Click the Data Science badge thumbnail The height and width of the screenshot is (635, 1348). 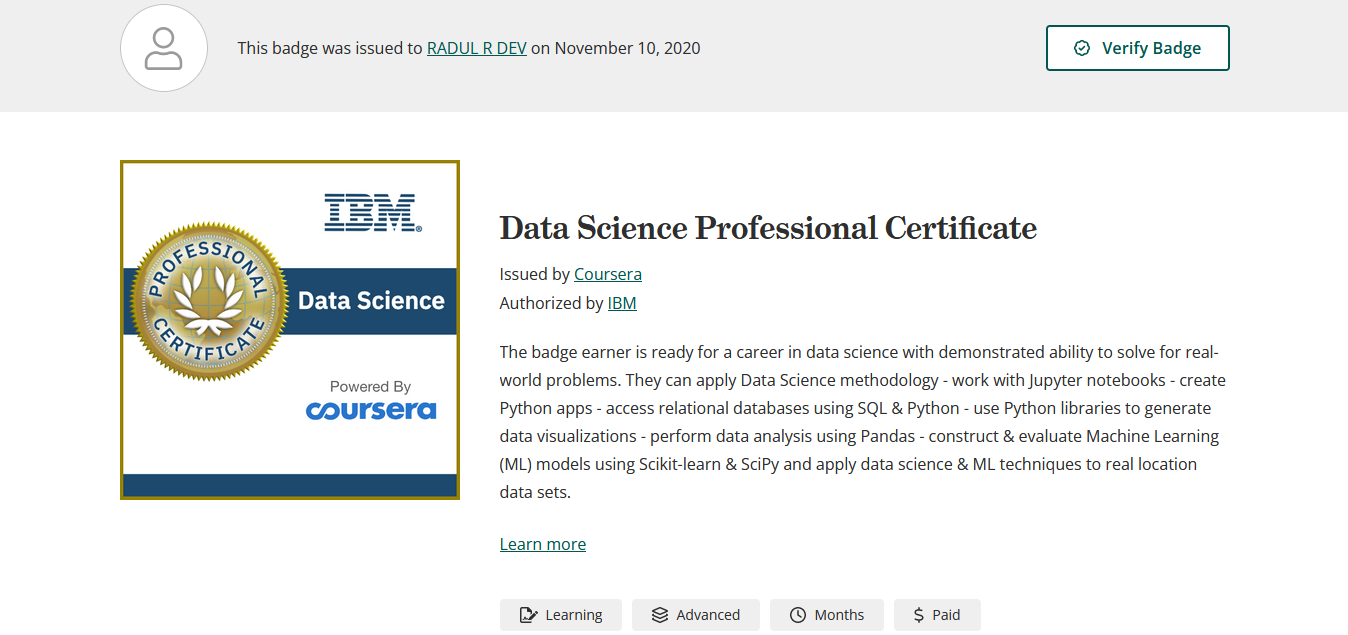pos(289,329)
